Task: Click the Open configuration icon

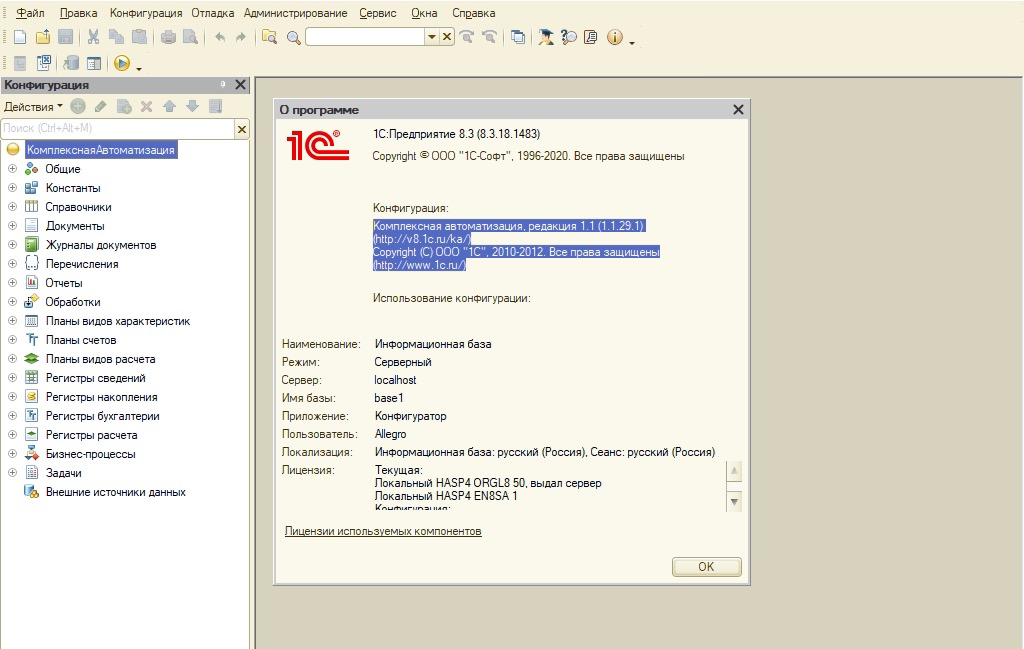Action: (x=20, y=63)
